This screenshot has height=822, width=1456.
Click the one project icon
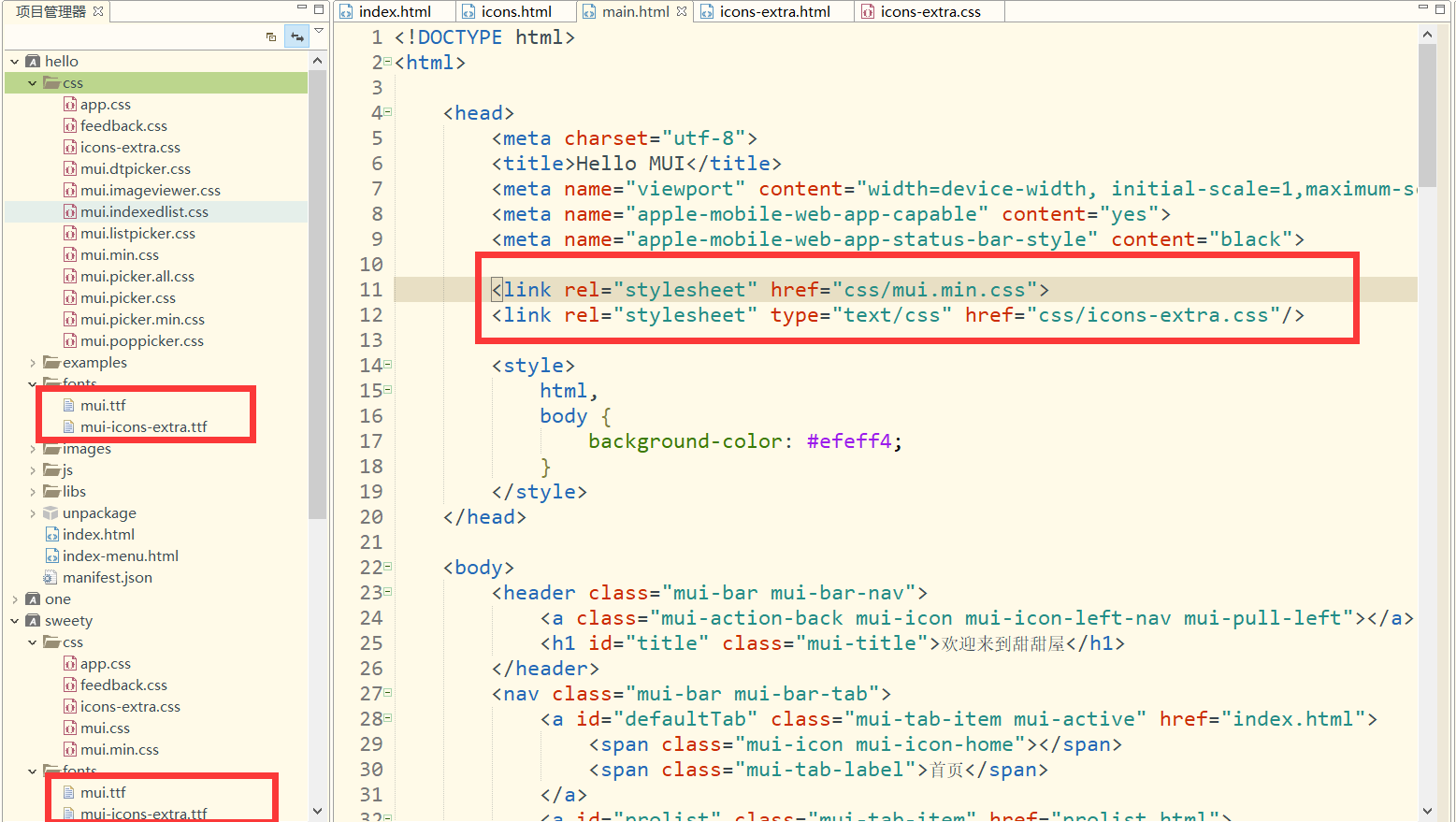click(x=33, y=599)
